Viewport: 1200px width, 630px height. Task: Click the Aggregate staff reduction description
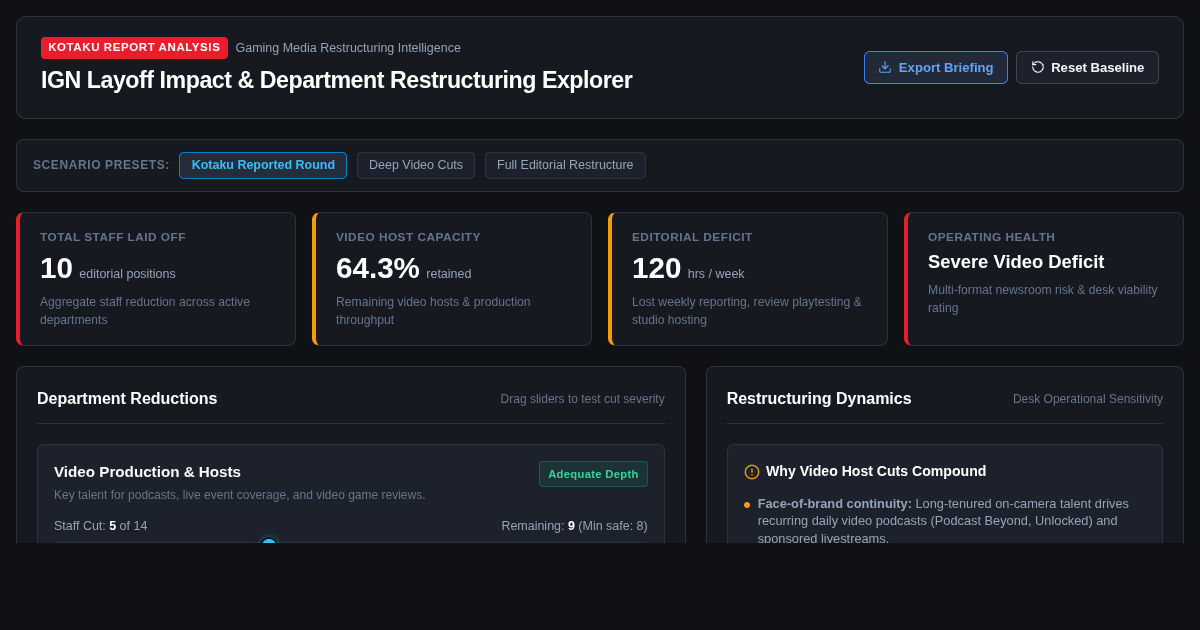[145, 311]
